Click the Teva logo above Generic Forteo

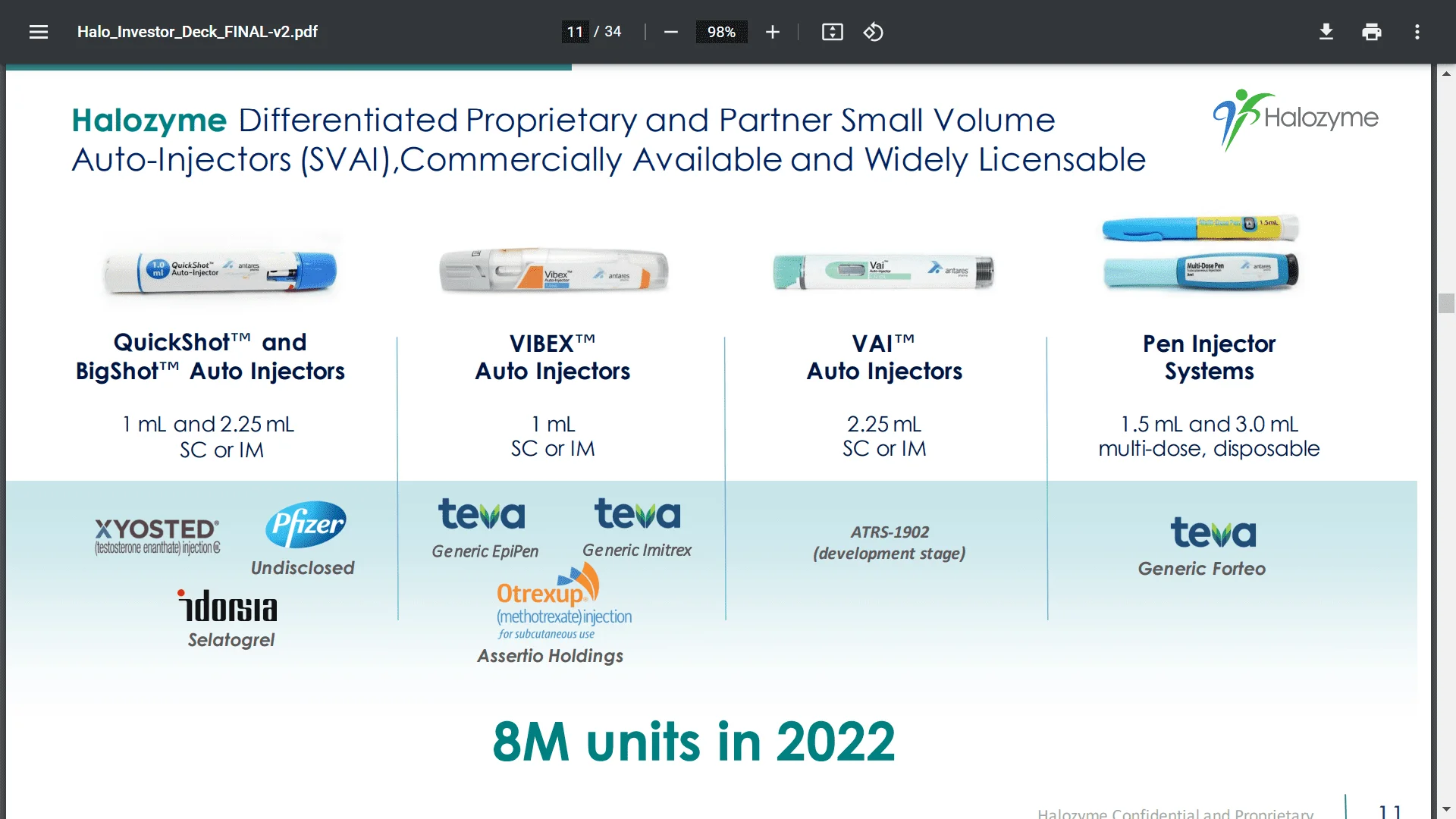click(x=1213, y=532)
